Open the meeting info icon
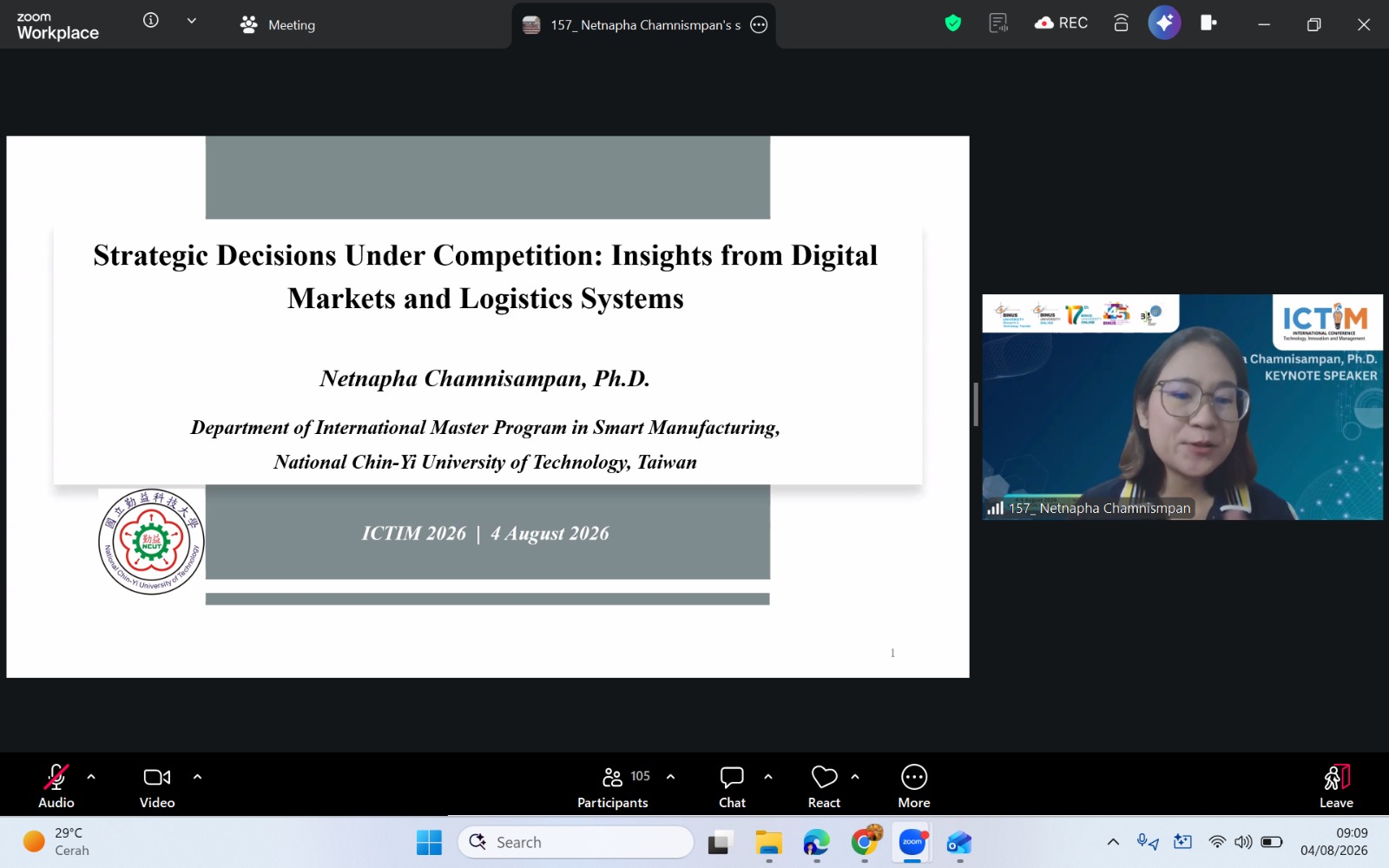 point(151,20)
